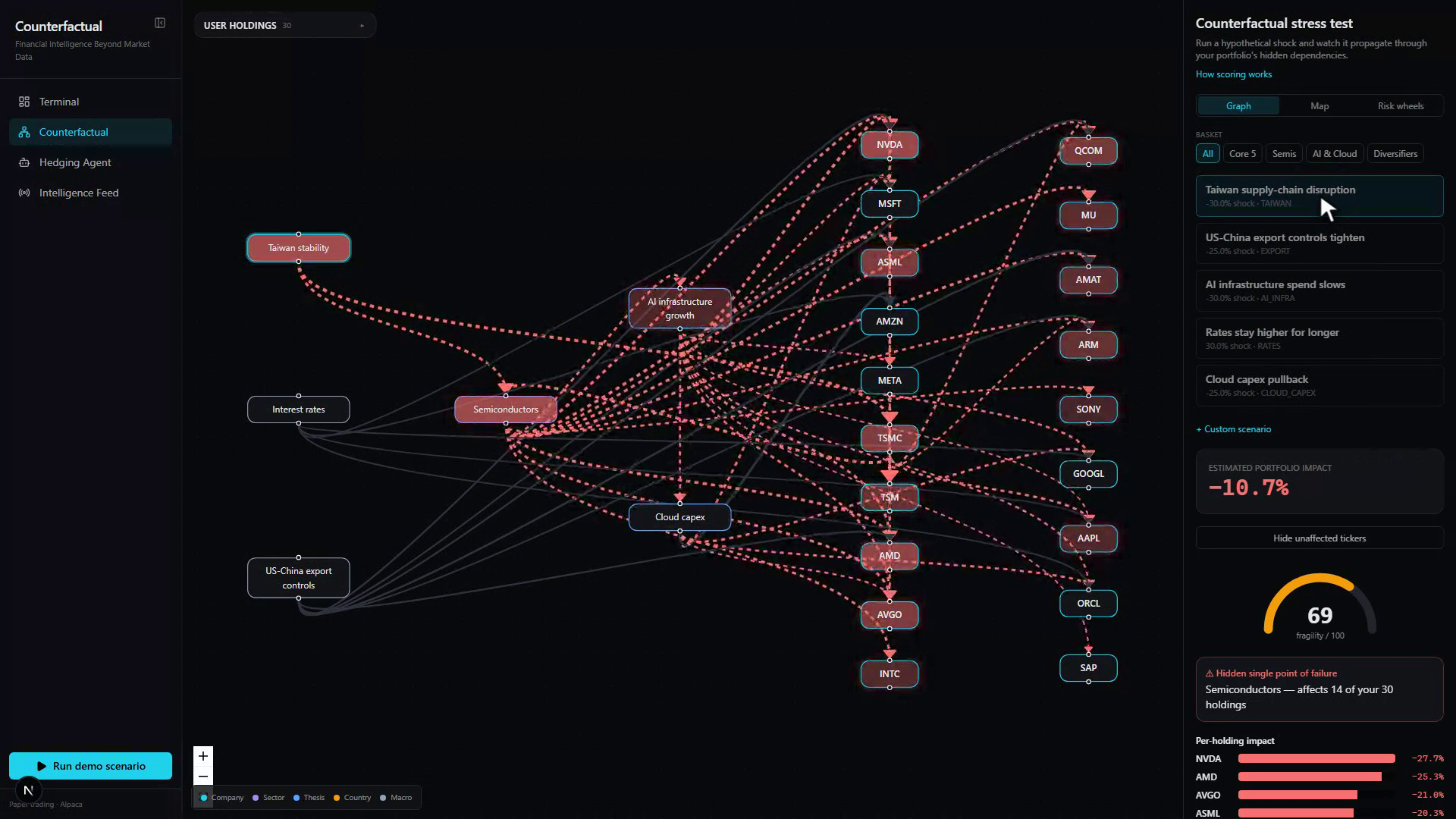Click the NVDA impact bar

point(1316,758)
